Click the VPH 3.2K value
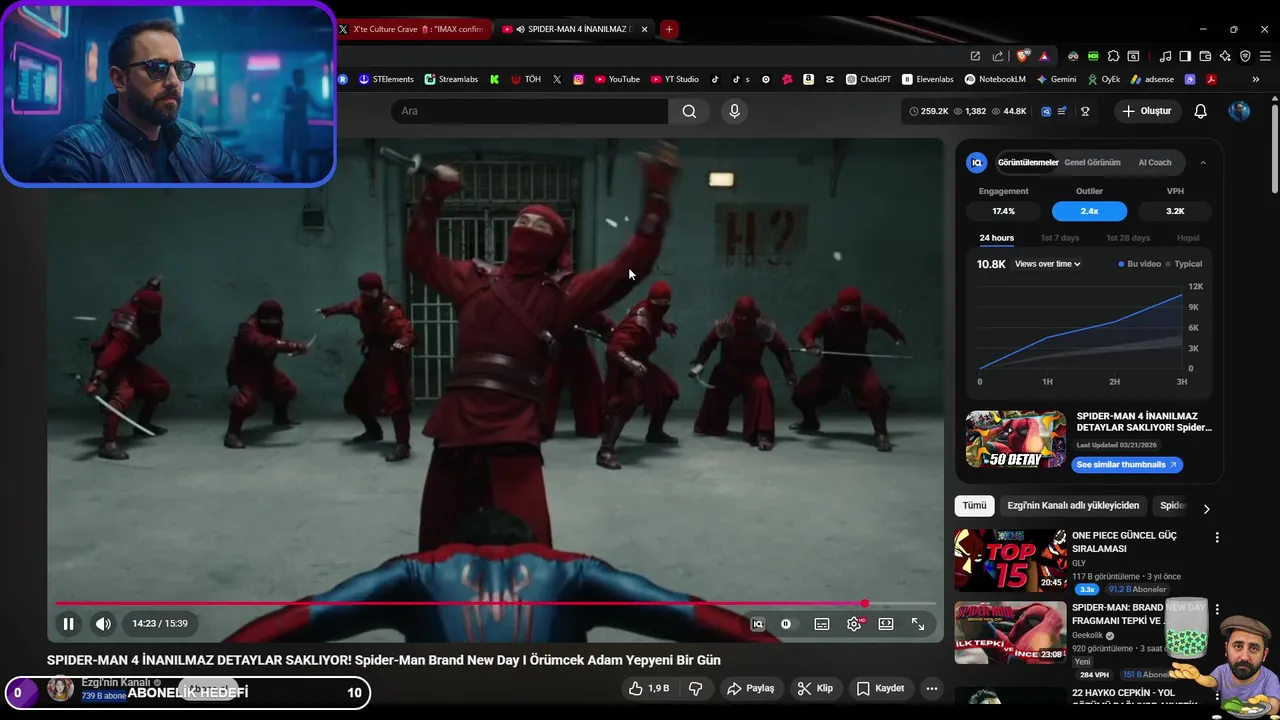Image resolution: width=1280 pixels, height=720 pixels. [1175, 211]
